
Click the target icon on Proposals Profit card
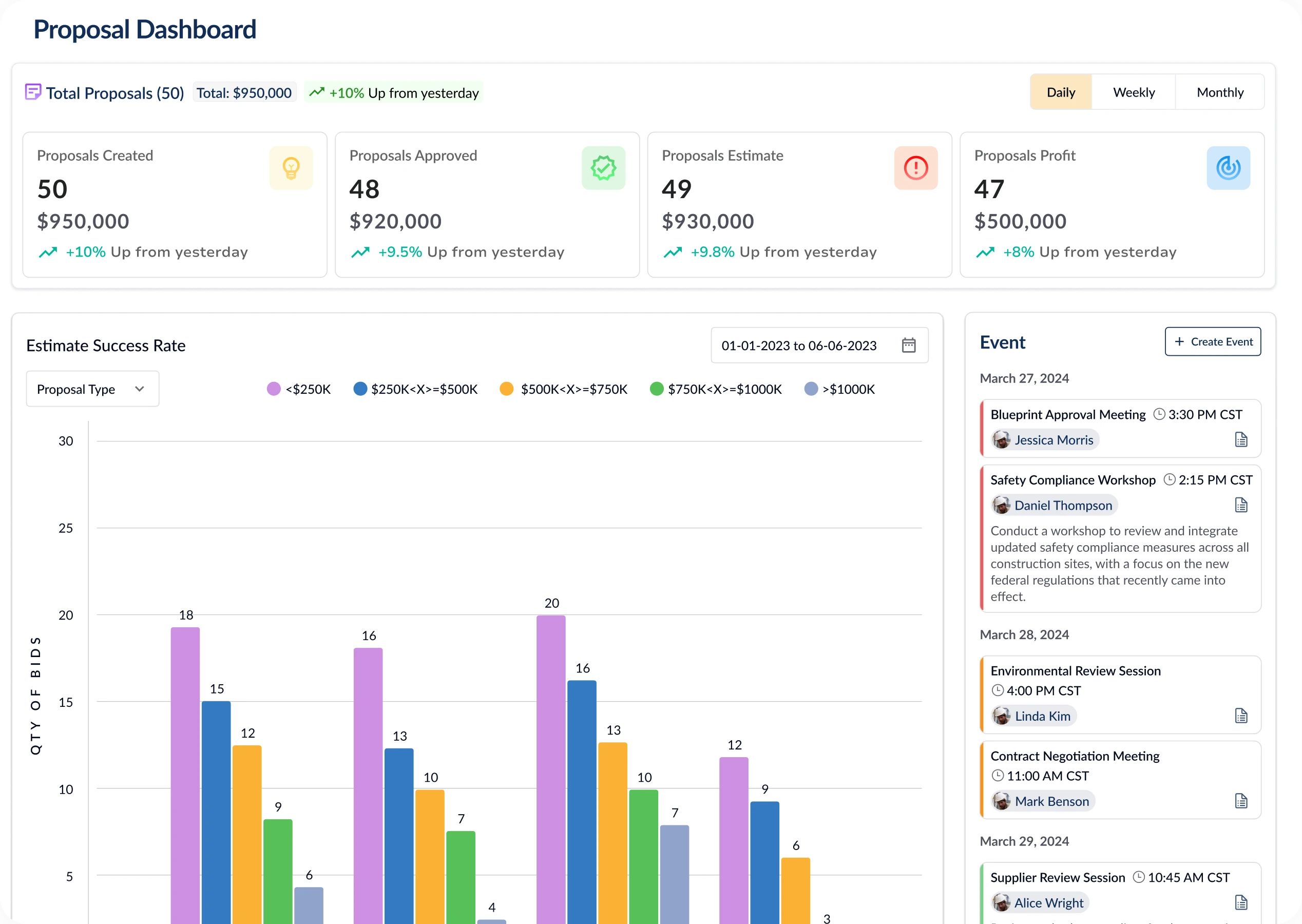1228,168
